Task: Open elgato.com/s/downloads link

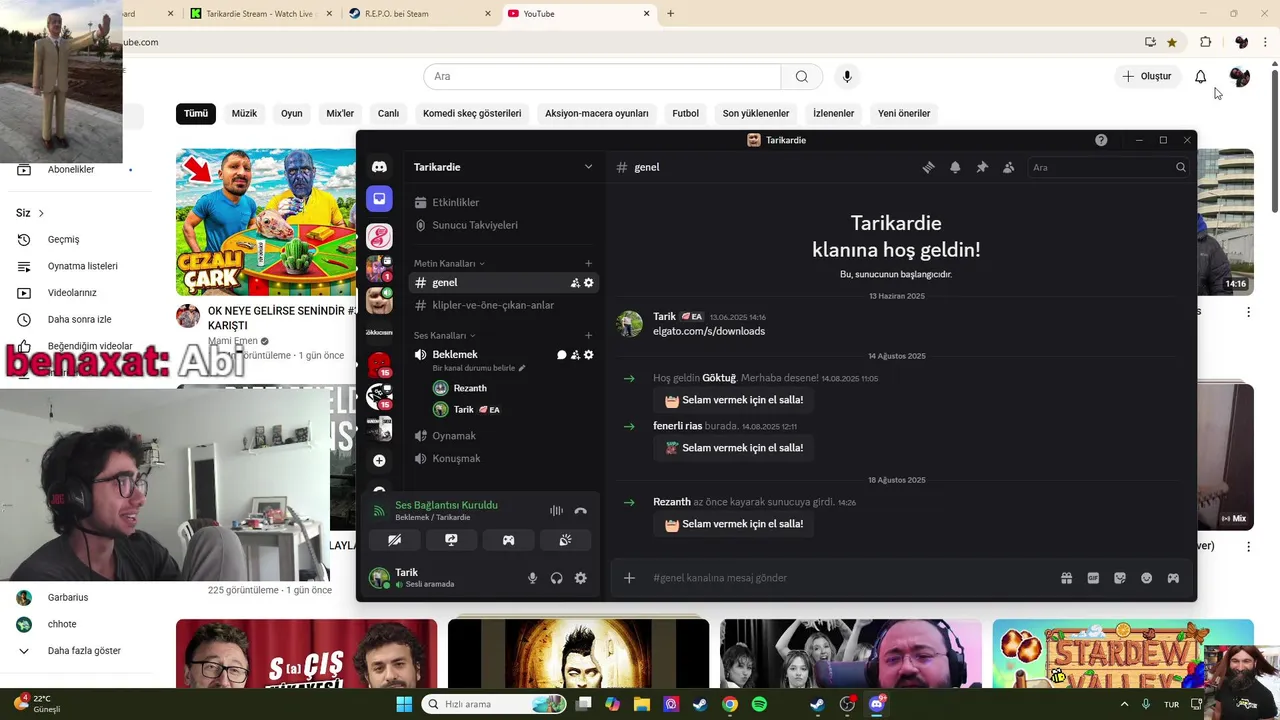Action: pos(709,331)
